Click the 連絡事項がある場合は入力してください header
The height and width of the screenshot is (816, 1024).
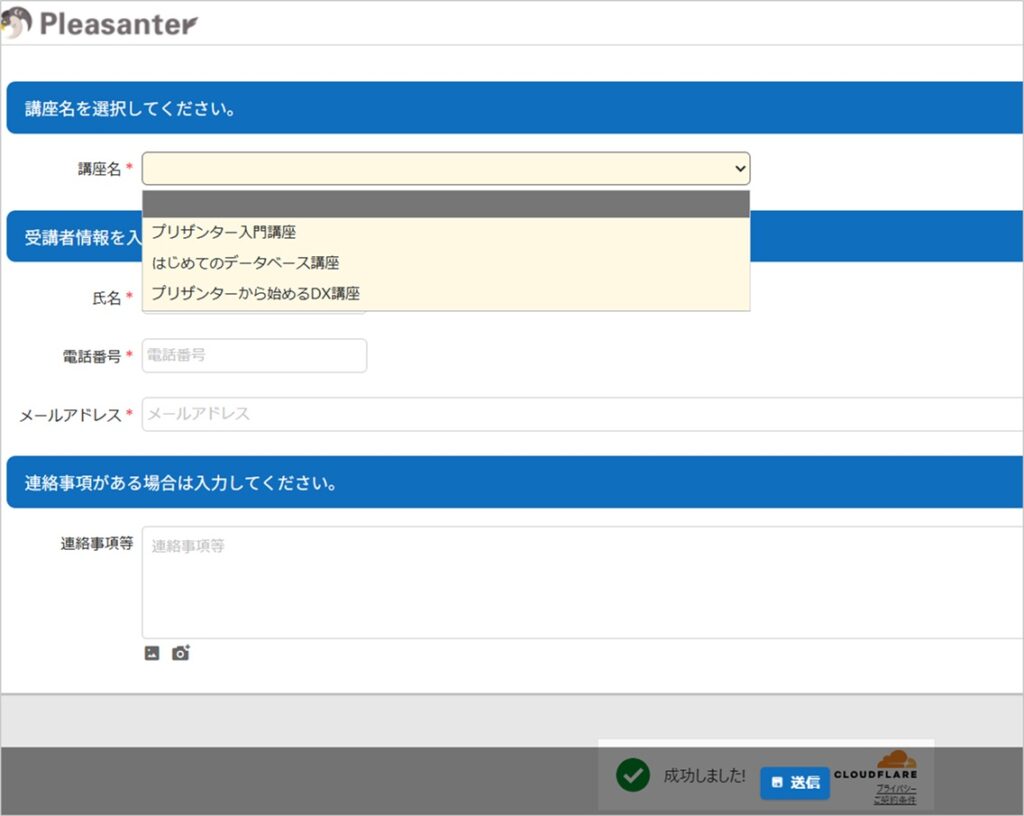180,483
